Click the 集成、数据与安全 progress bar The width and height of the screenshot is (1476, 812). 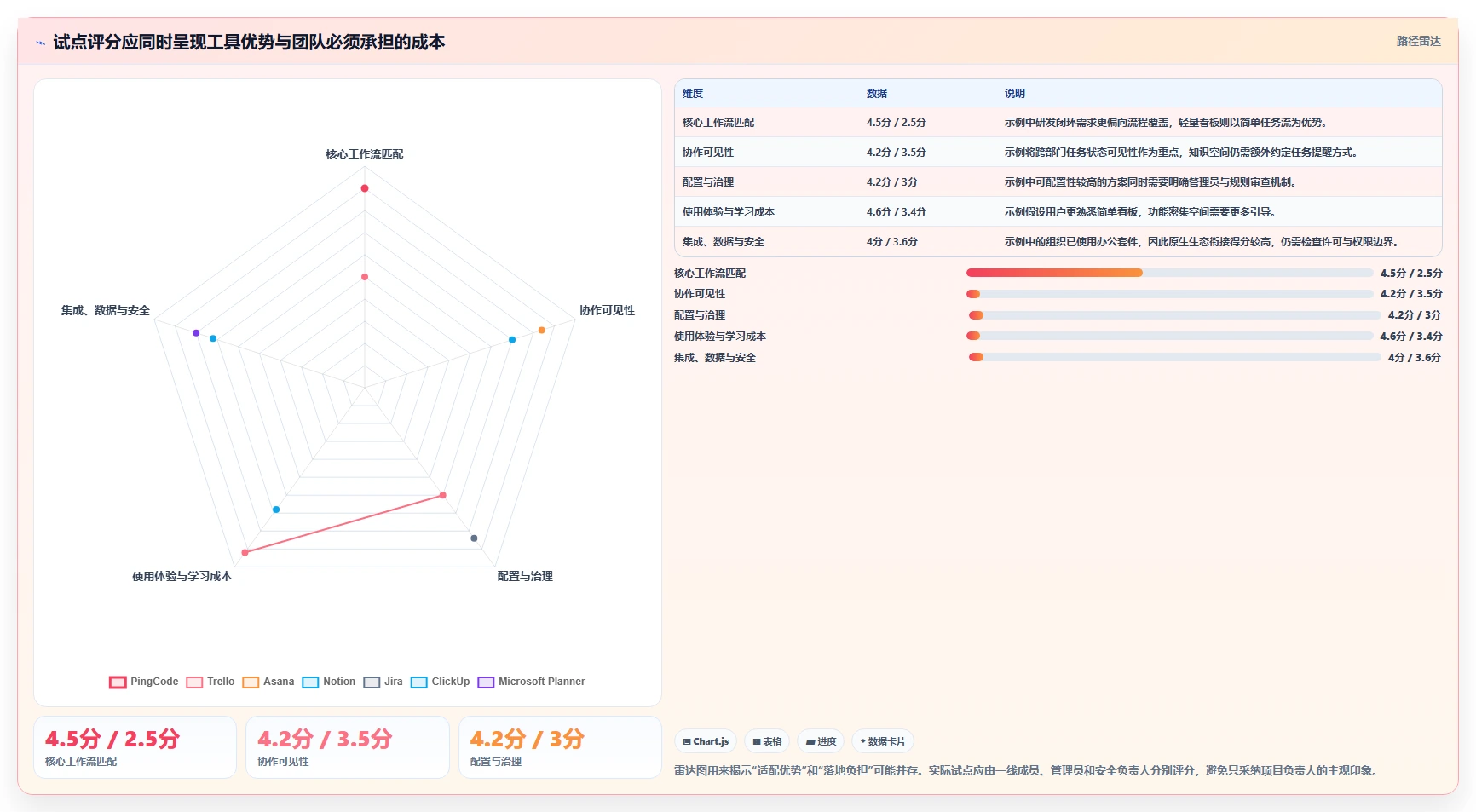(1174, 357)
